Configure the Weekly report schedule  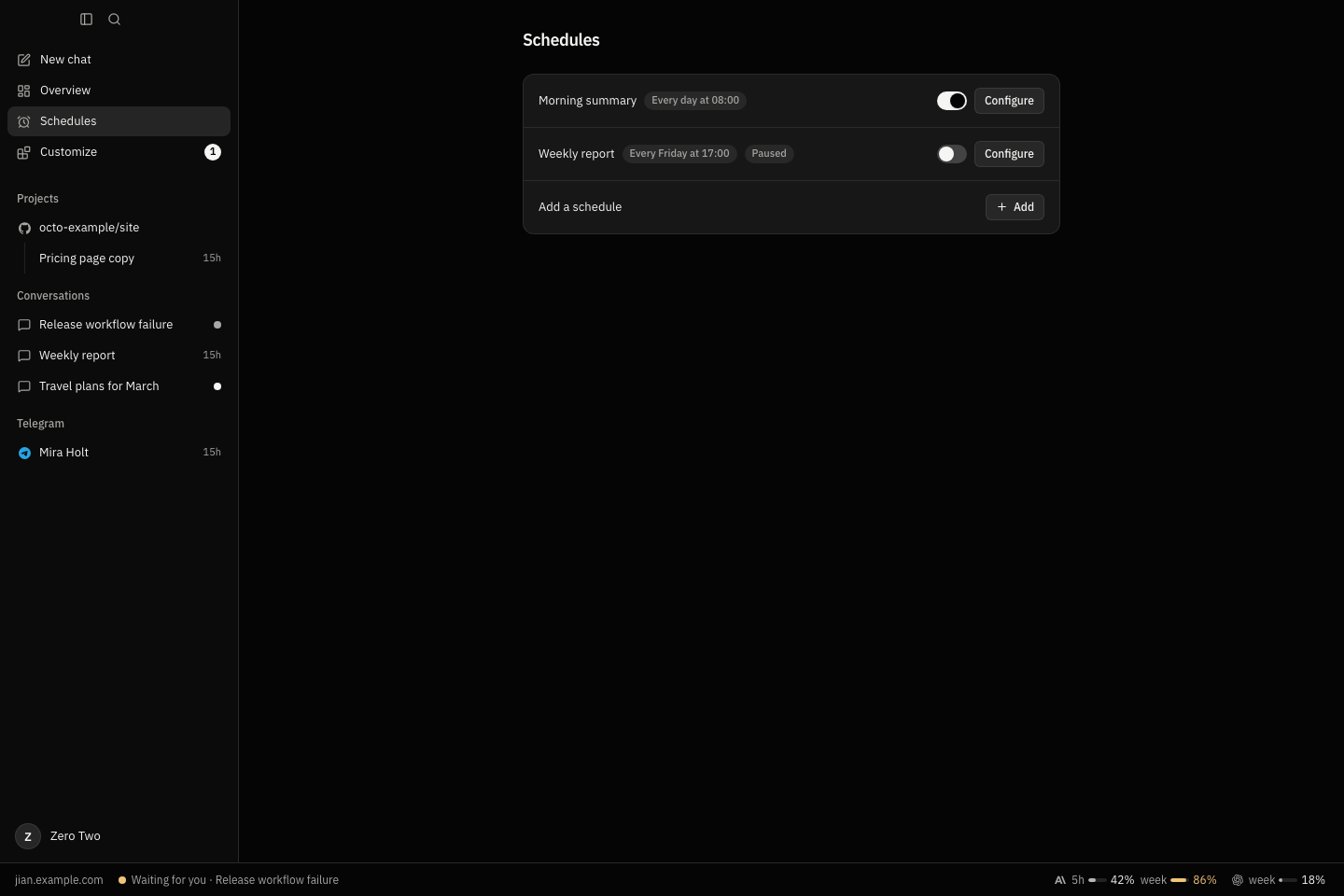point(1009,154)
